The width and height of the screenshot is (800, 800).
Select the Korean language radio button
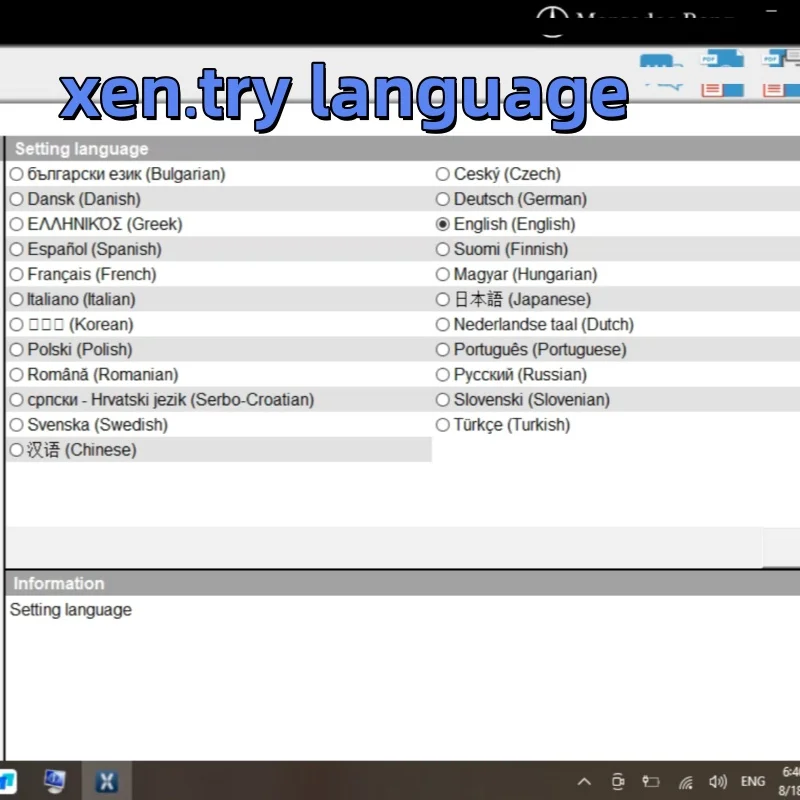[16, 324]
